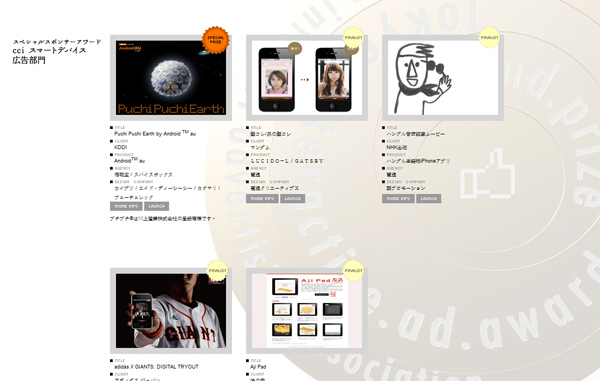The width and height of the screenshot is (600, 381).
Task: Open the Puchi Puchi Earth thumbnail
Action: point(171,78)
